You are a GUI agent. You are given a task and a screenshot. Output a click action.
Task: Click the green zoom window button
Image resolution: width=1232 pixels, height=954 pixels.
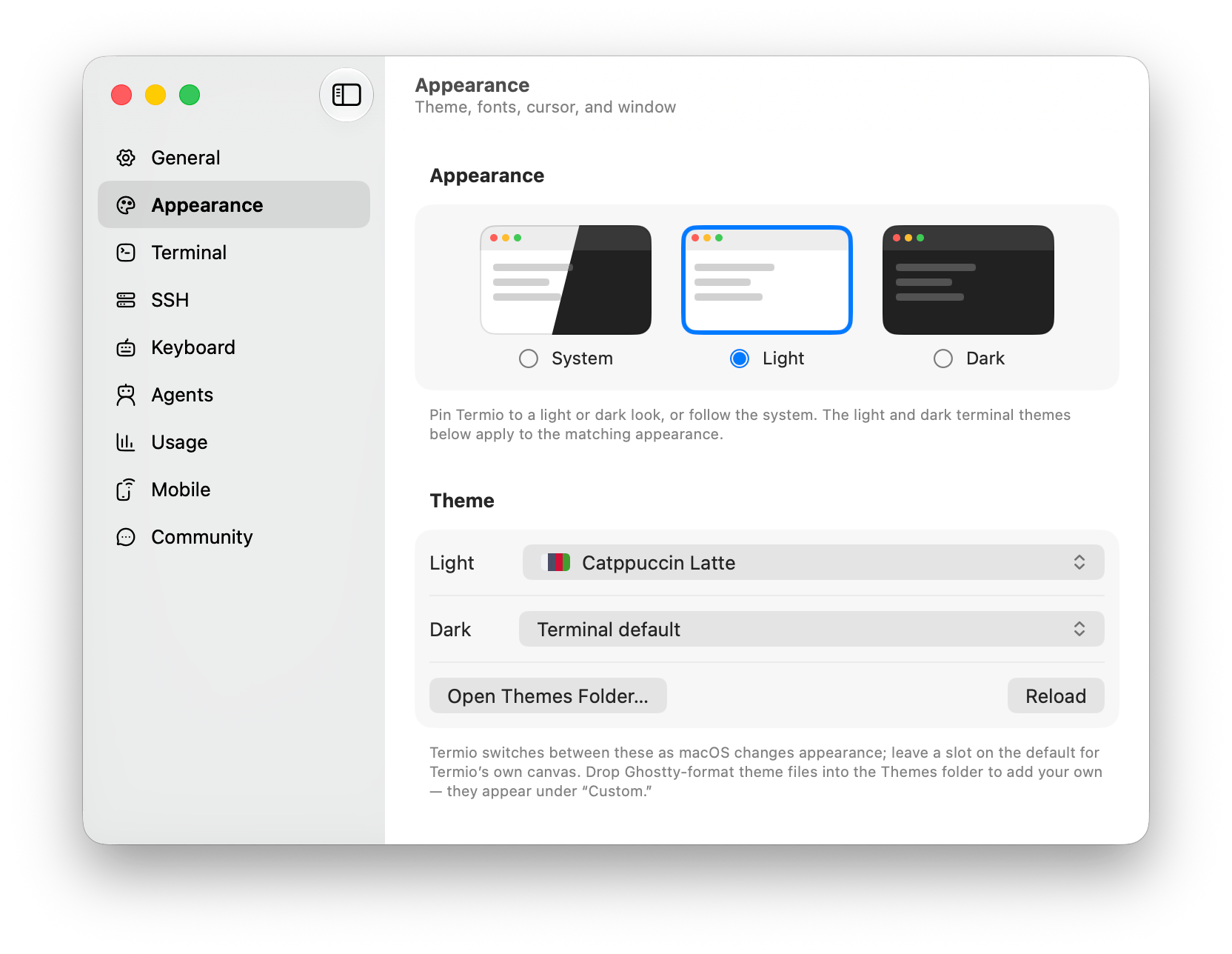190,95
